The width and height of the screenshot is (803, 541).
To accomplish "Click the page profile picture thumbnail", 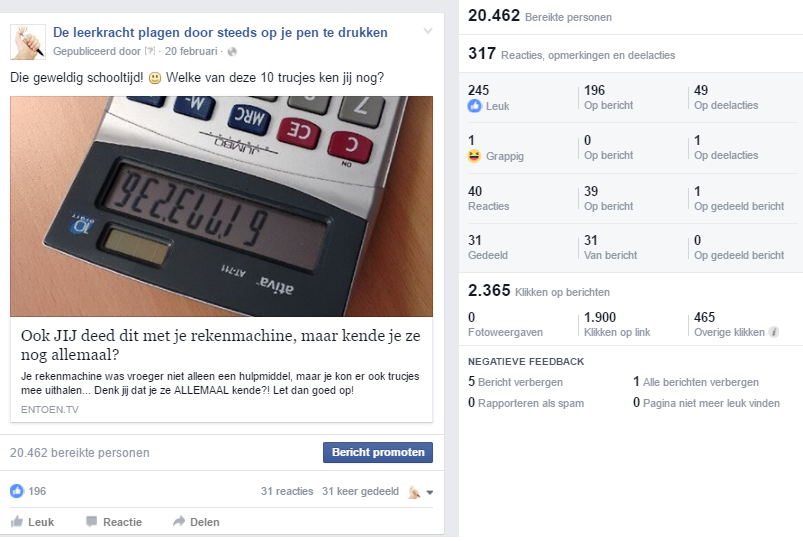I will click(28, 42).
